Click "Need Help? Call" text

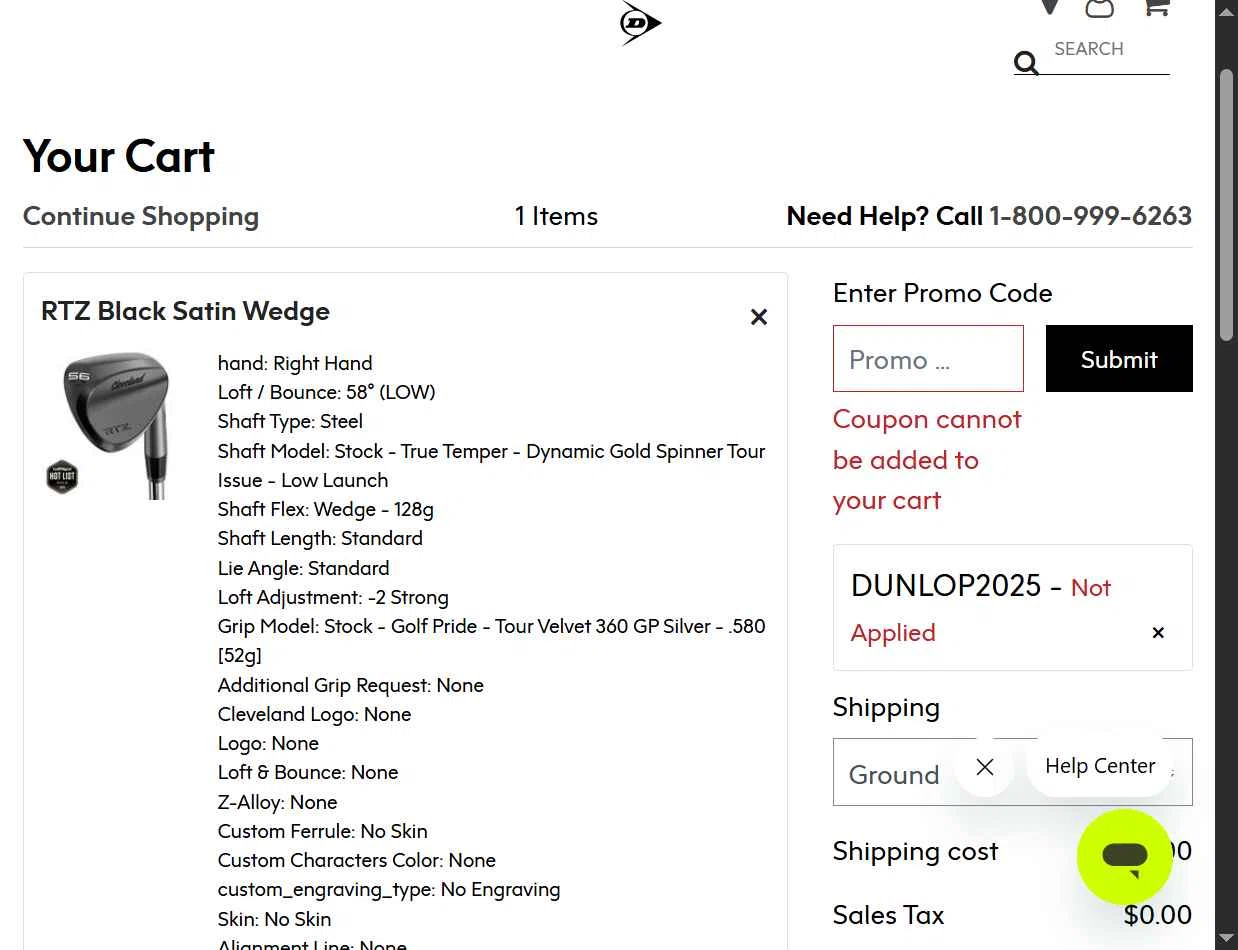click(x=885, y=216)
